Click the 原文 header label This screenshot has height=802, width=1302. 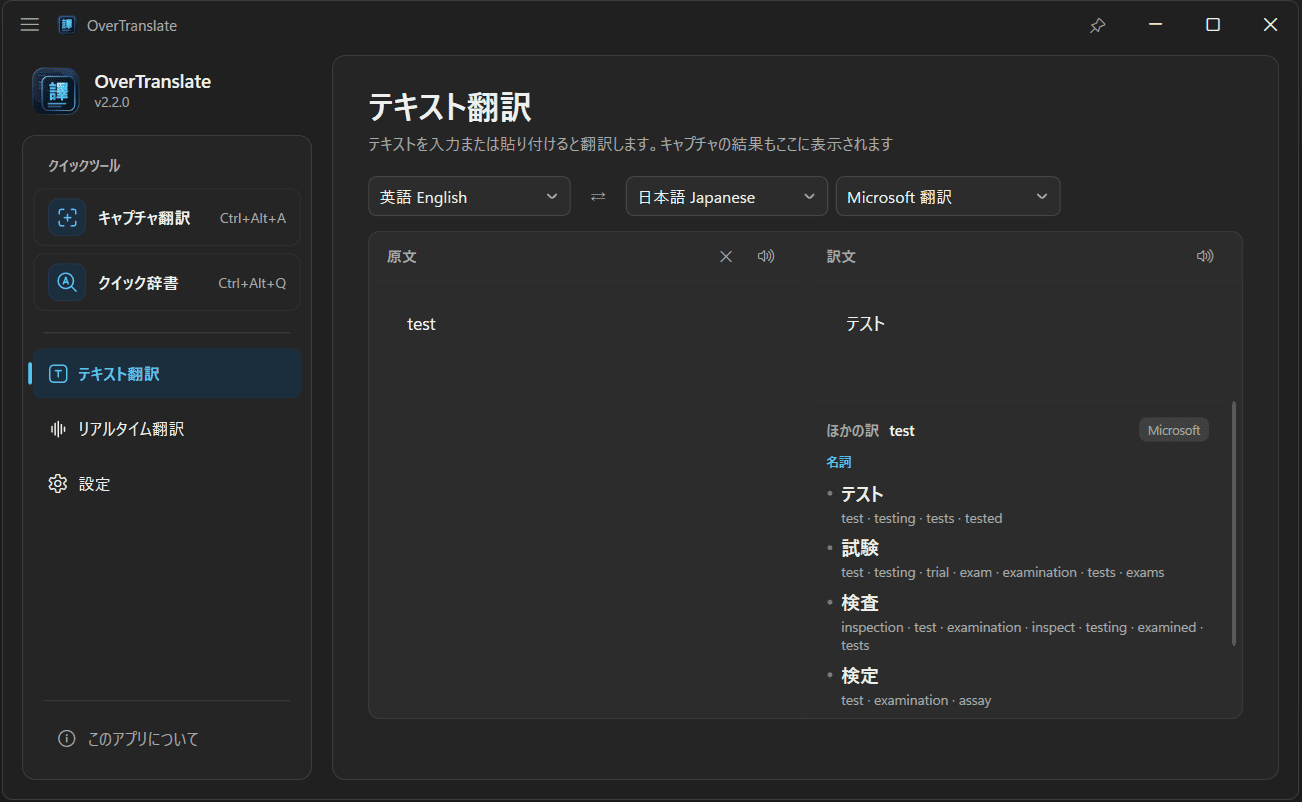coord(401,256)
